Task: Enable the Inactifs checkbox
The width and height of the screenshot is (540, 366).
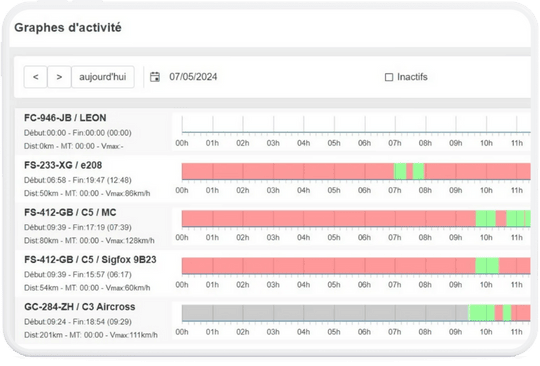Action: 389,77
